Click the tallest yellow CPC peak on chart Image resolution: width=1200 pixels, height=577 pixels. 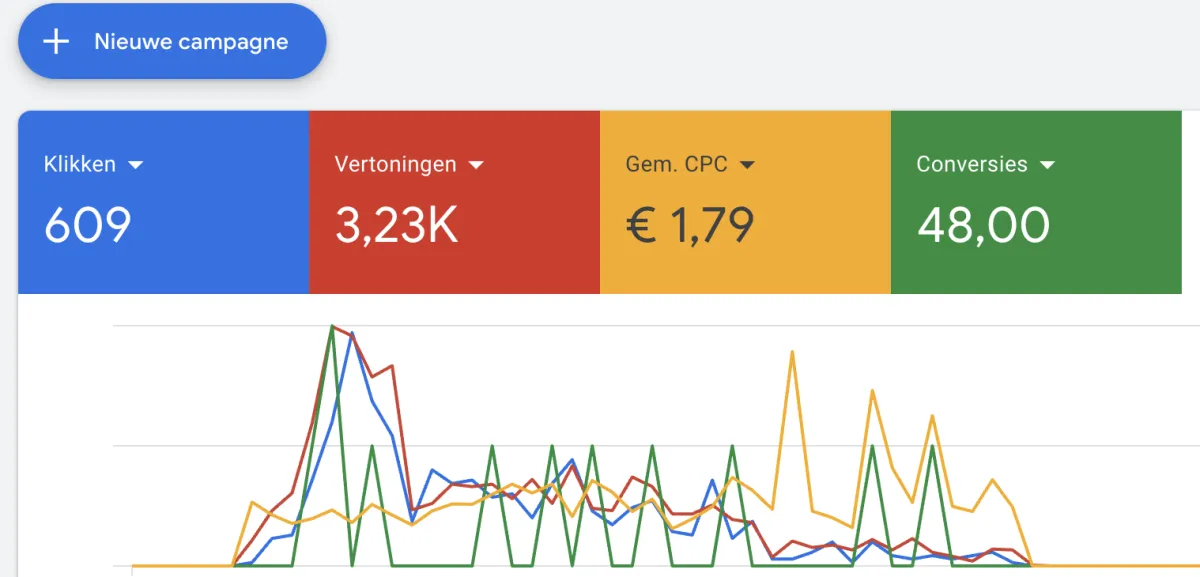pos(792,352)
